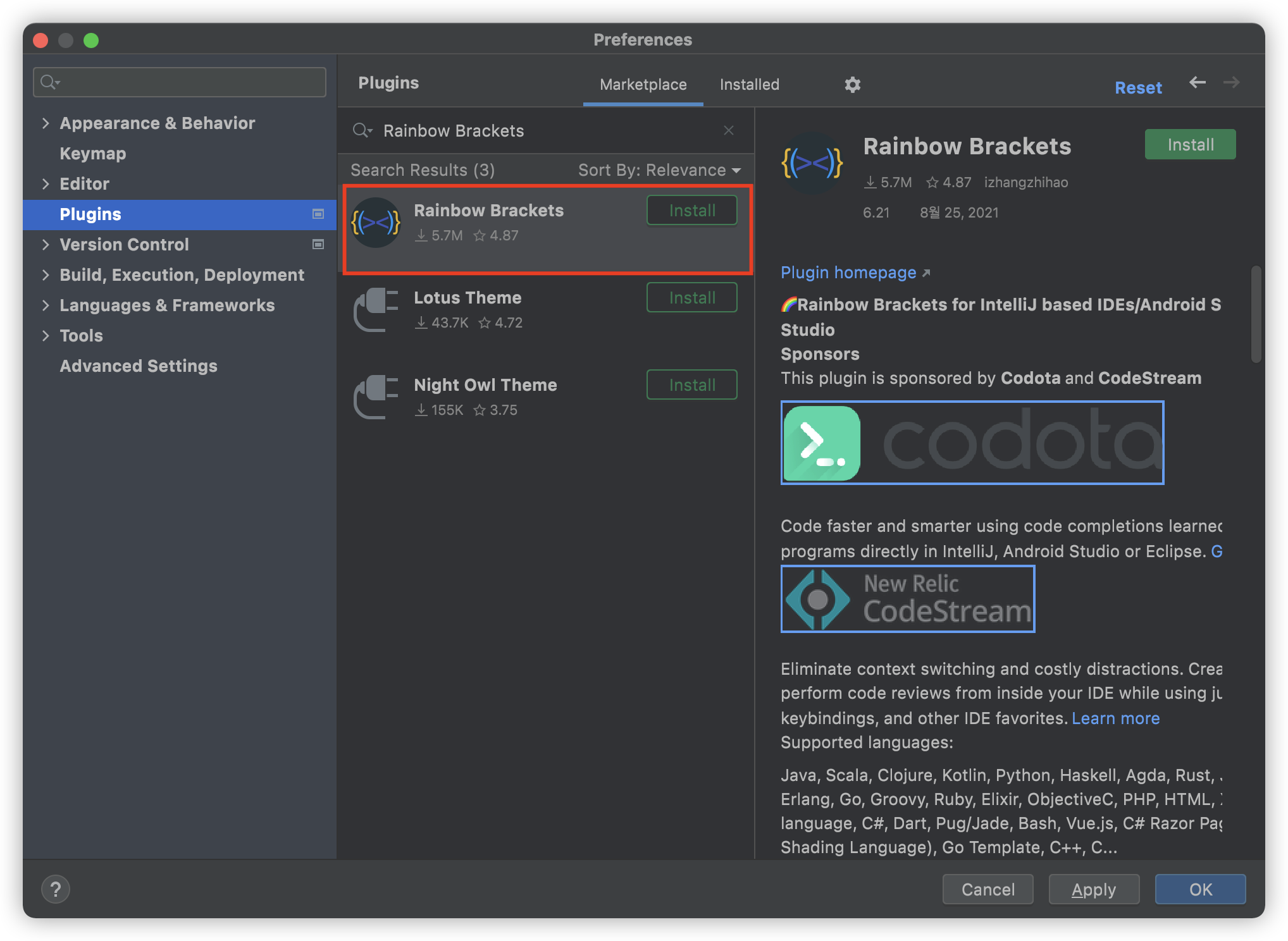Expand Languages & Frameworks section
1288x941 pixels.
tap(46, 305)
